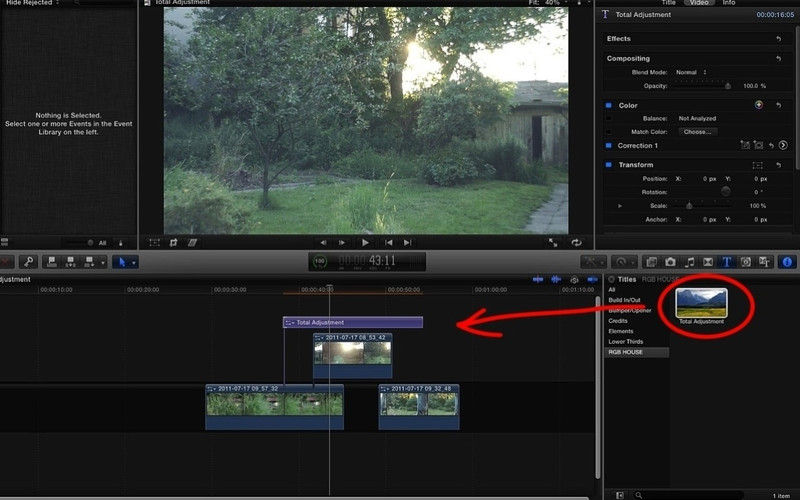Screen dimensions: 800x500
Task: Expand the Scale disclosure triangle
Action: [x=620, y=206]
